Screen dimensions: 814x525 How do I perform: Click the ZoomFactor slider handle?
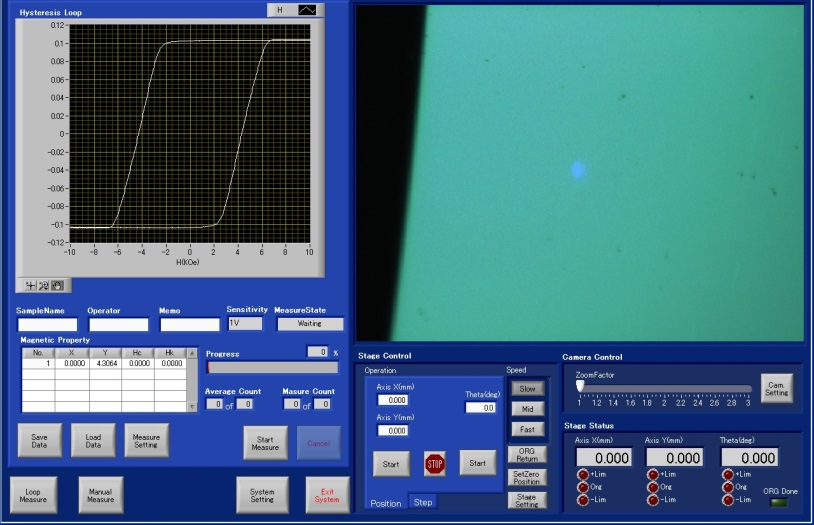pos(580,386)
